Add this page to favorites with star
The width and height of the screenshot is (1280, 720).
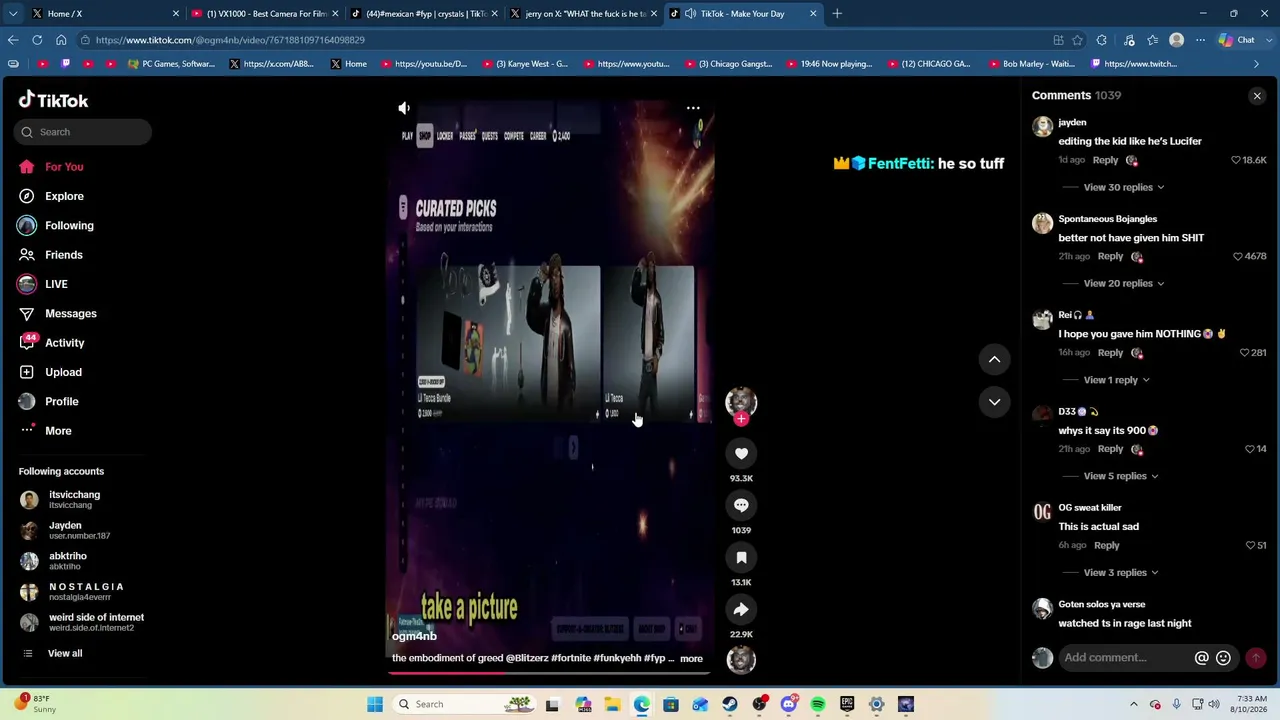1077,40
